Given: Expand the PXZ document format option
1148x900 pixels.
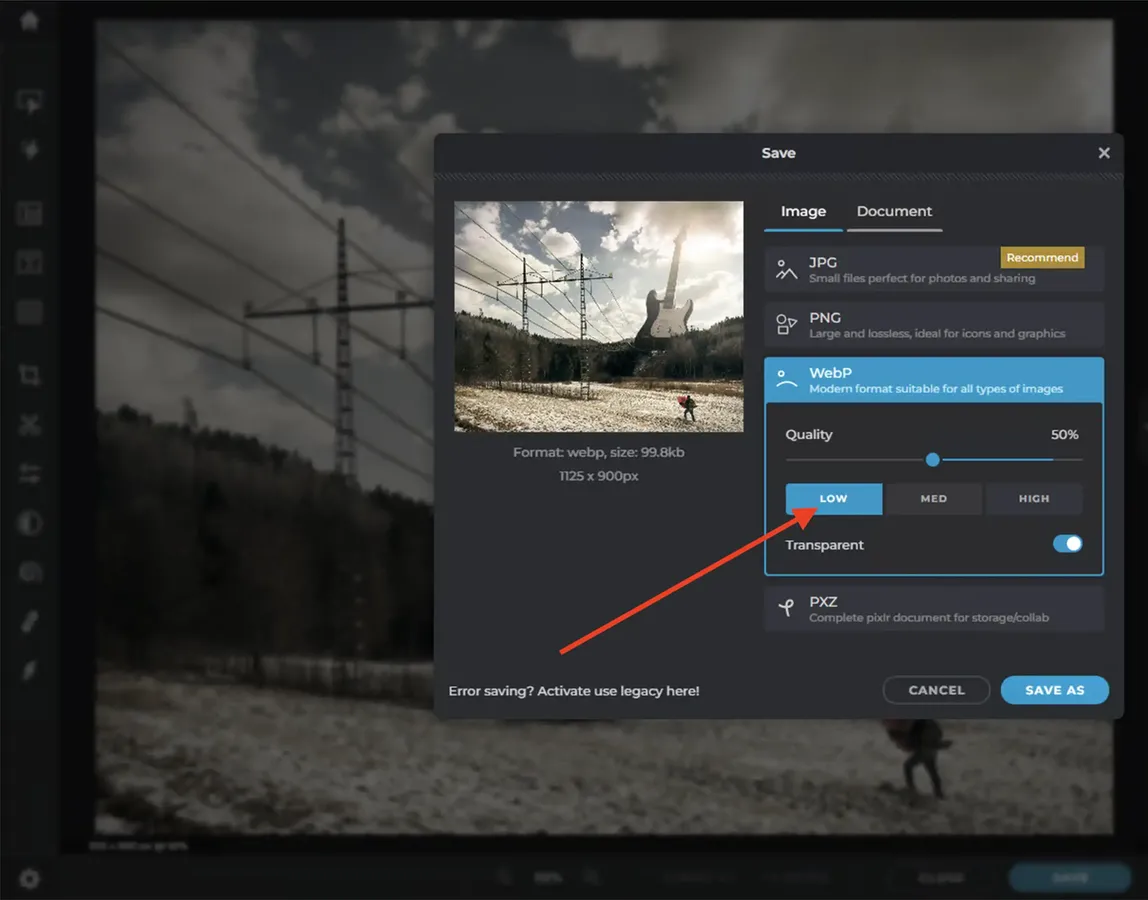Looking at the screenshot, I should [933, 609].
